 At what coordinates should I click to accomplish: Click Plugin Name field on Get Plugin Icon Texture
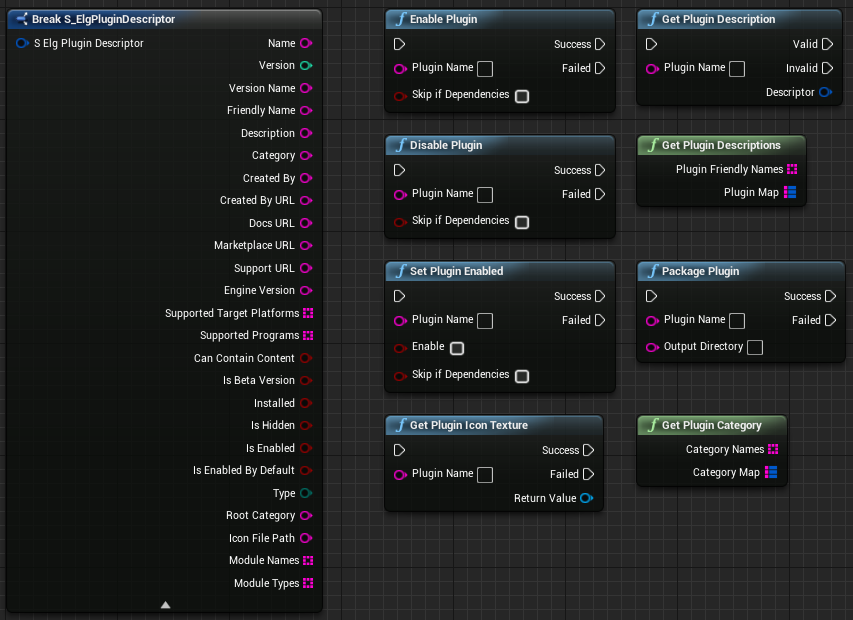tap(485, 474)
